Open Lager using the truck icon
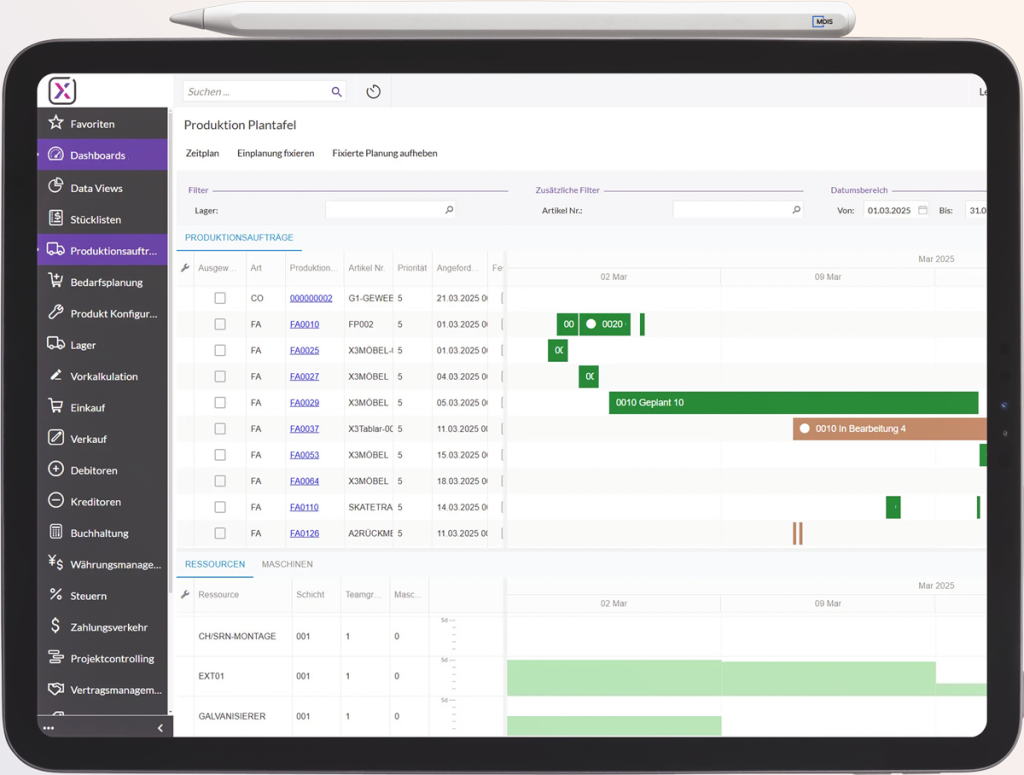The height and width of the screenshot is (775, 1024). pos(56,344)
